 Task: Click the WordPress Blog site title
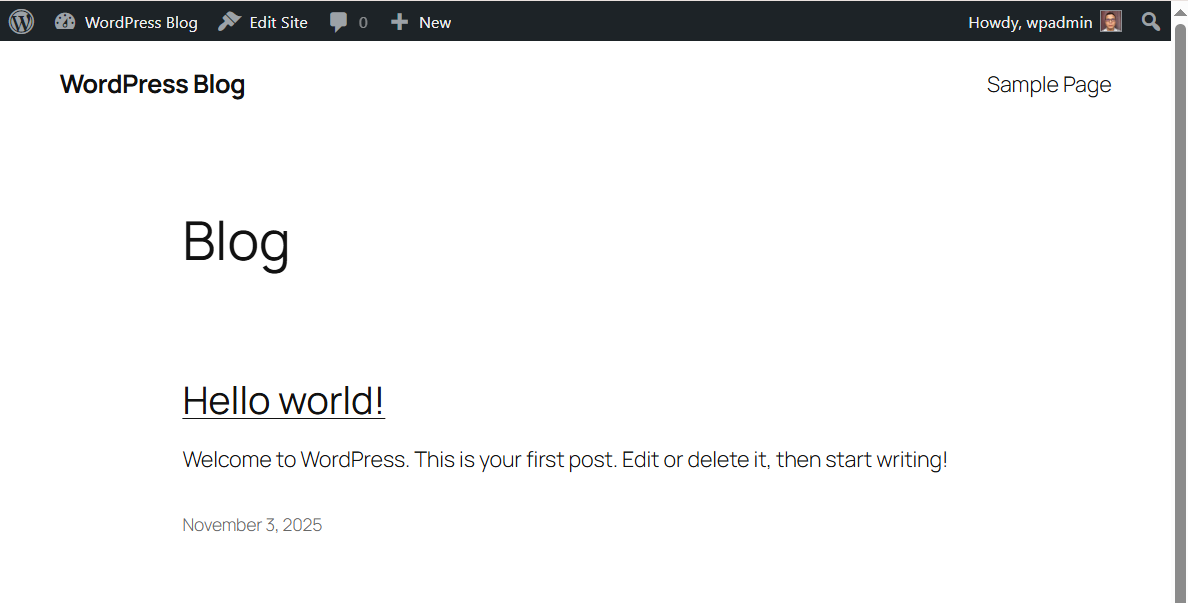152,85
